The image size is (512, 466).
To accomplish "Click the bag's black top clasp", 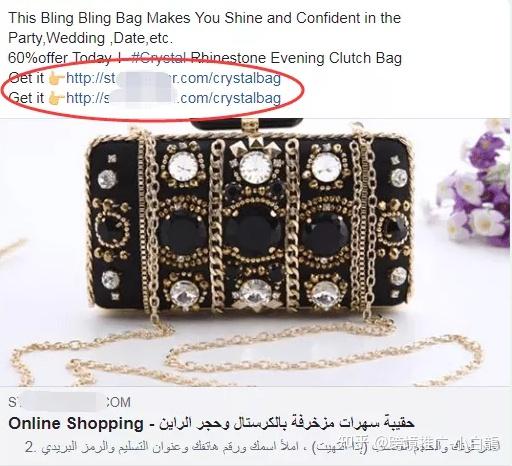I will [246, 124].
